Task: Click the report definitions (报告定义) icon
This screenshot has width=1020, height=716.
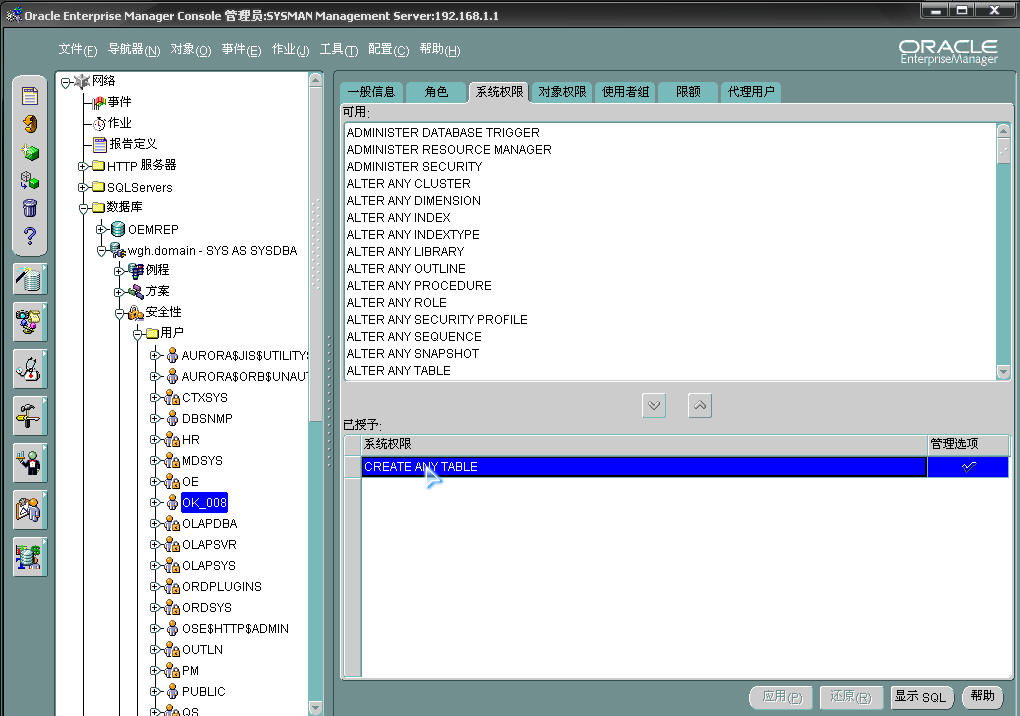Action: pyautogui.click(x=100, y=144)
